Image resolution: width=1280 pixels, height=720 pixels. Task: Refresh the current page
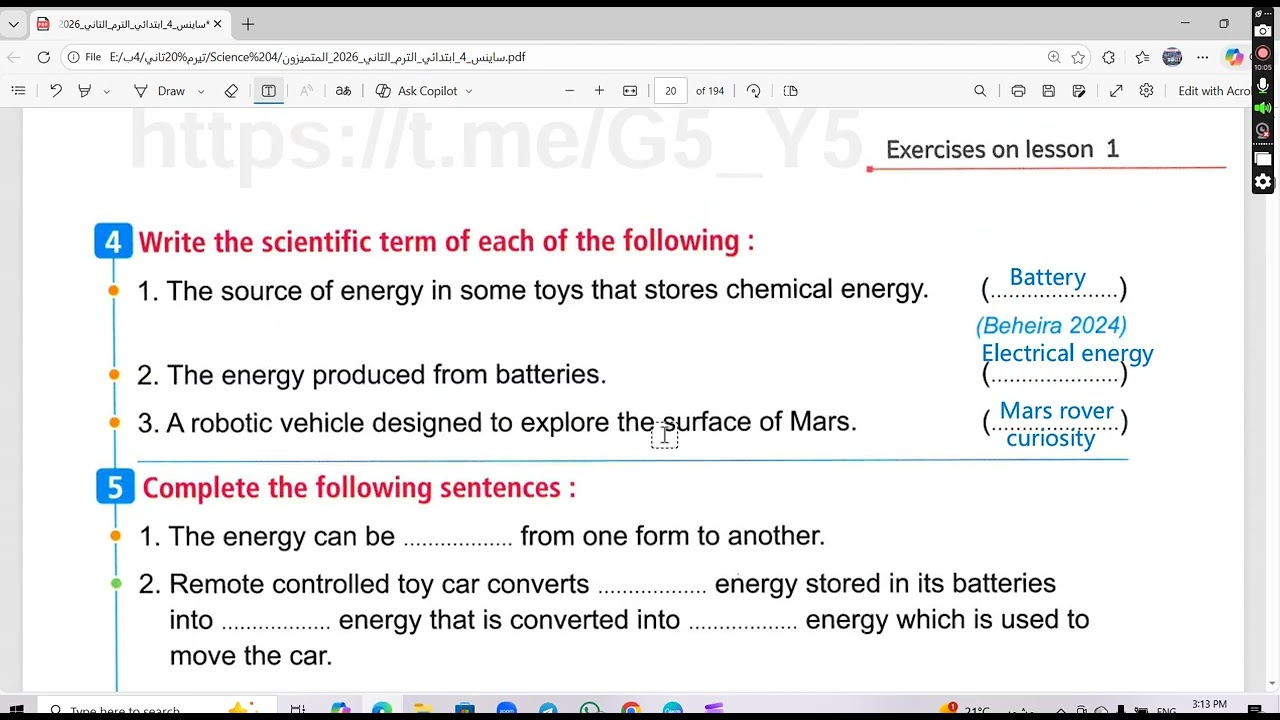(43, 57)
